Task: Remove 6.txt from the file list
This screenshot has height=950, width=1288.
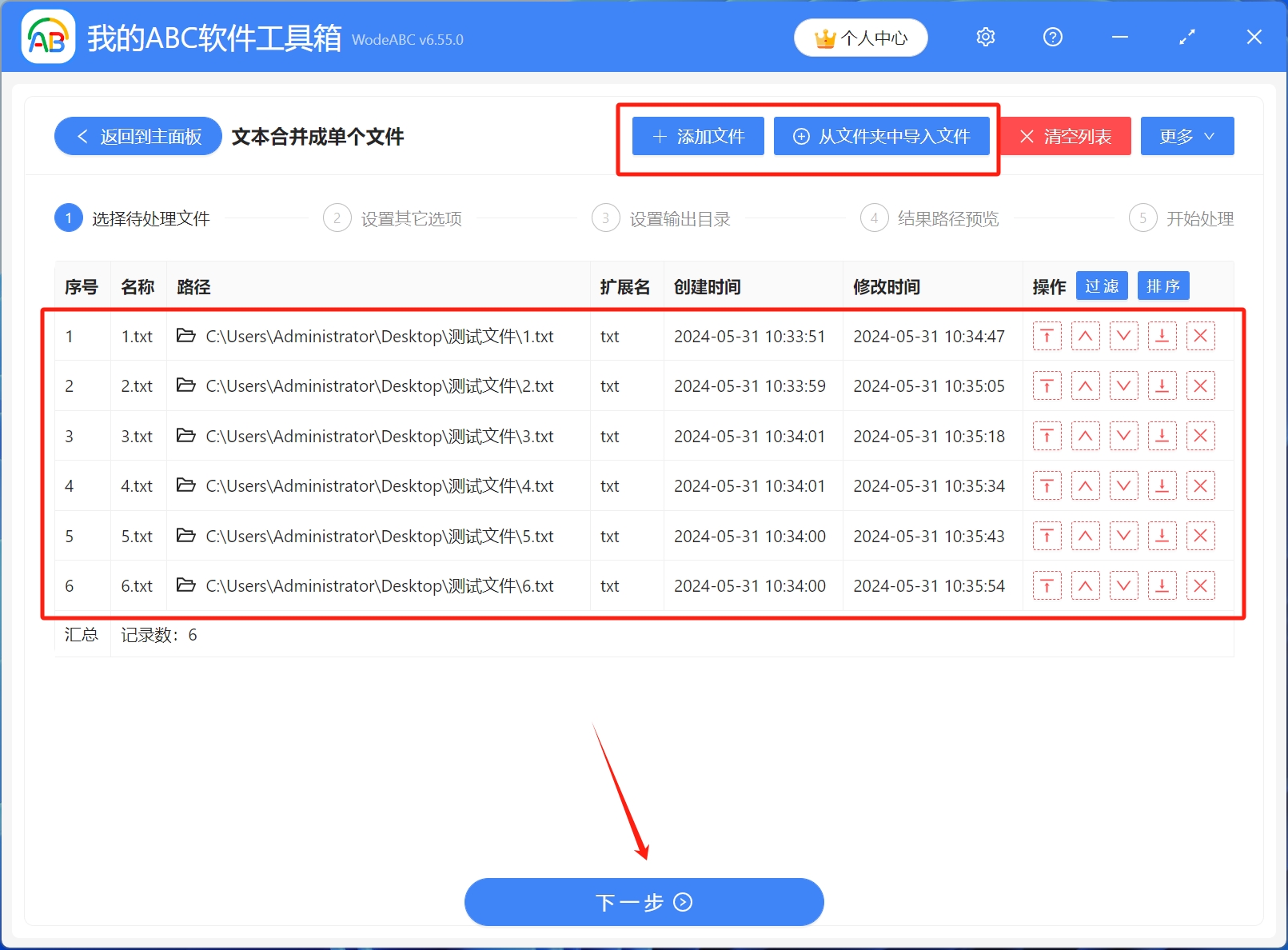Action: click(1200, 585)
